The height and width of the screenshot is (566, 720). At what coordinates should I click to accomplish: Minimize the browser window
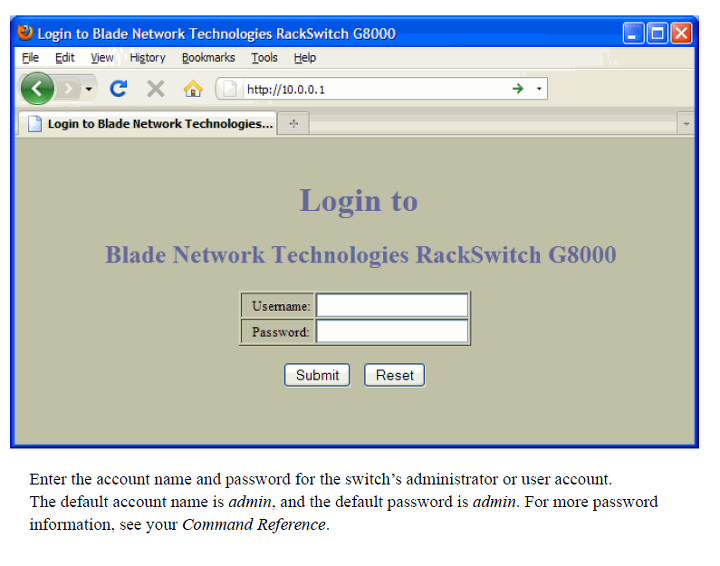click(633, 34)
